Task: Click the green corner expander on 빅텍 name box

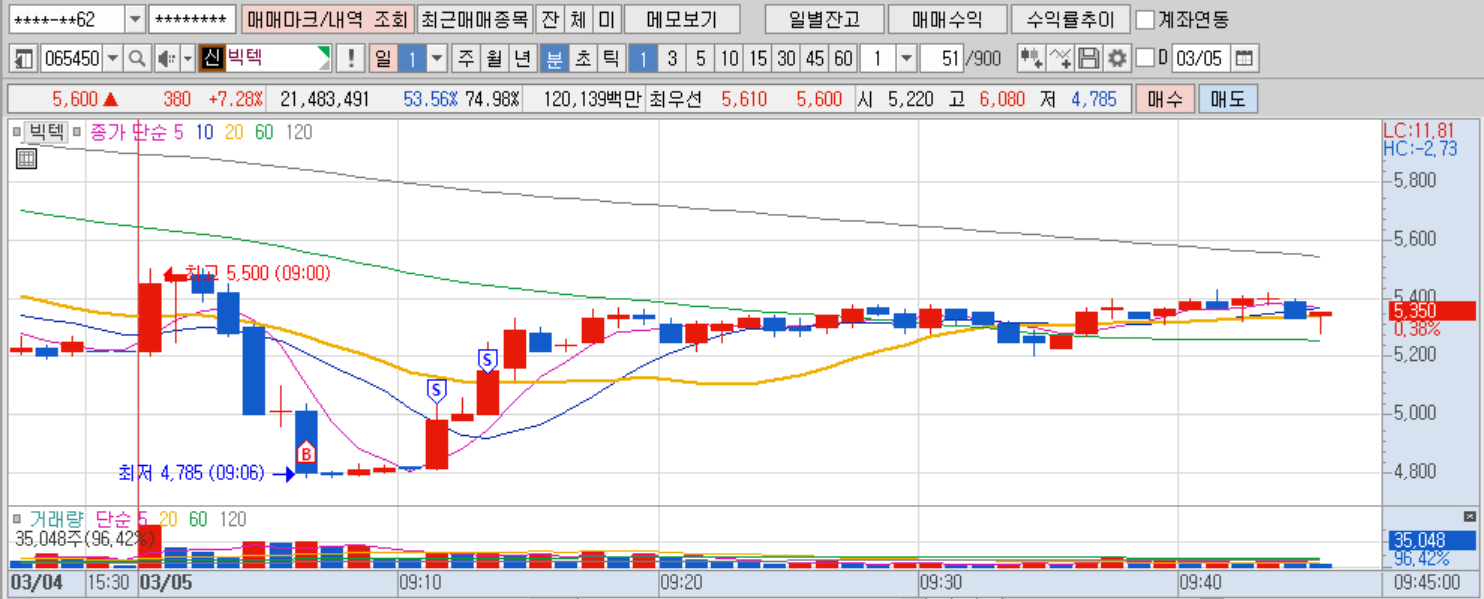Action: coord(324,53)
